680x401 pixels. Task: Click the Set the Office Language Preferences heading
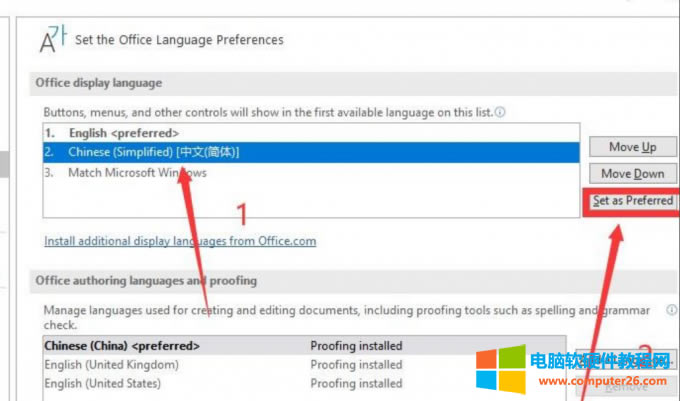(179, 40)
